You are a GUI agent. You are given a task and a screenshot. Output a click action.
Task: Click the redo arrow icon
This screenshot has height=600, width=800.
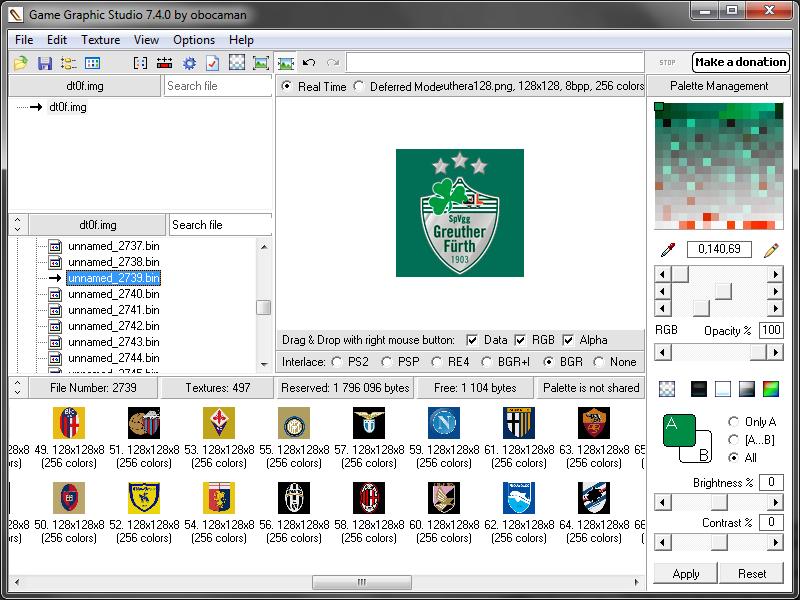point(333,63)
